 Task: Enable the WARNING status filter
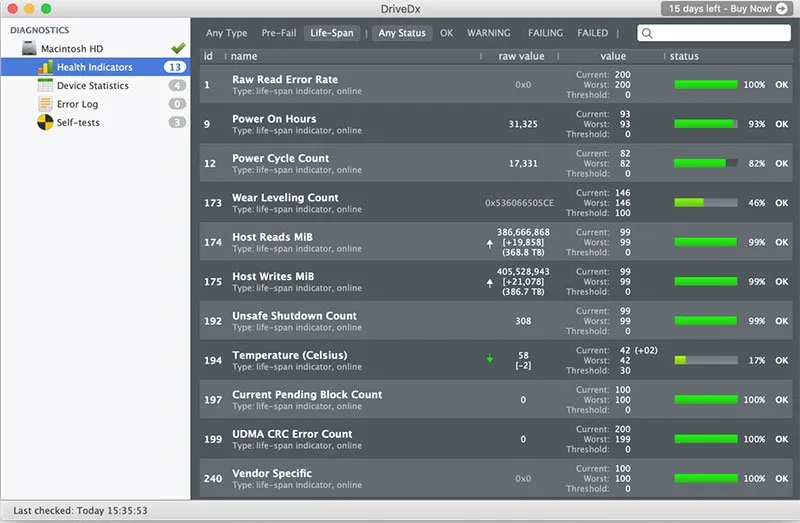(x=489, y=33)
